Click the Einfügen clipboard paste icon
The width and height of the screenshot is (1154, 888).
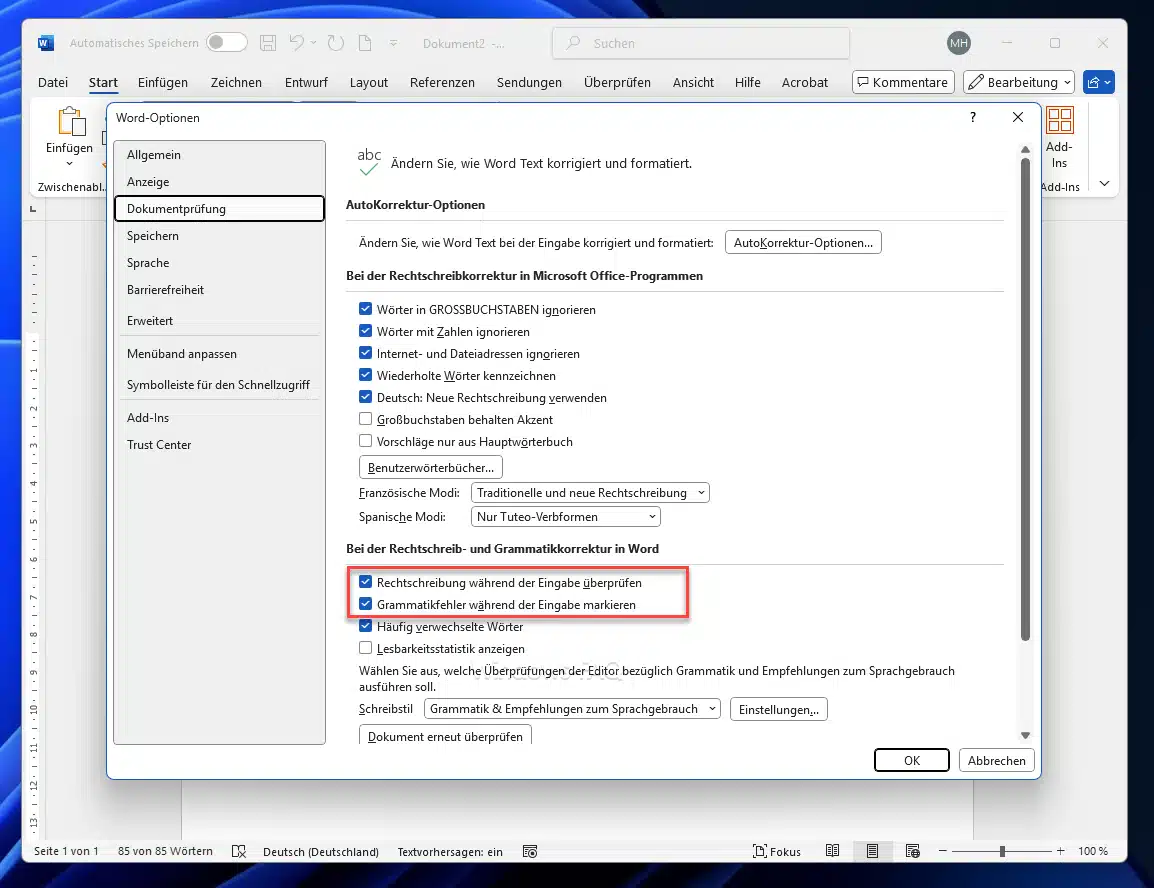pyautogui.click(x=71, y=121)
